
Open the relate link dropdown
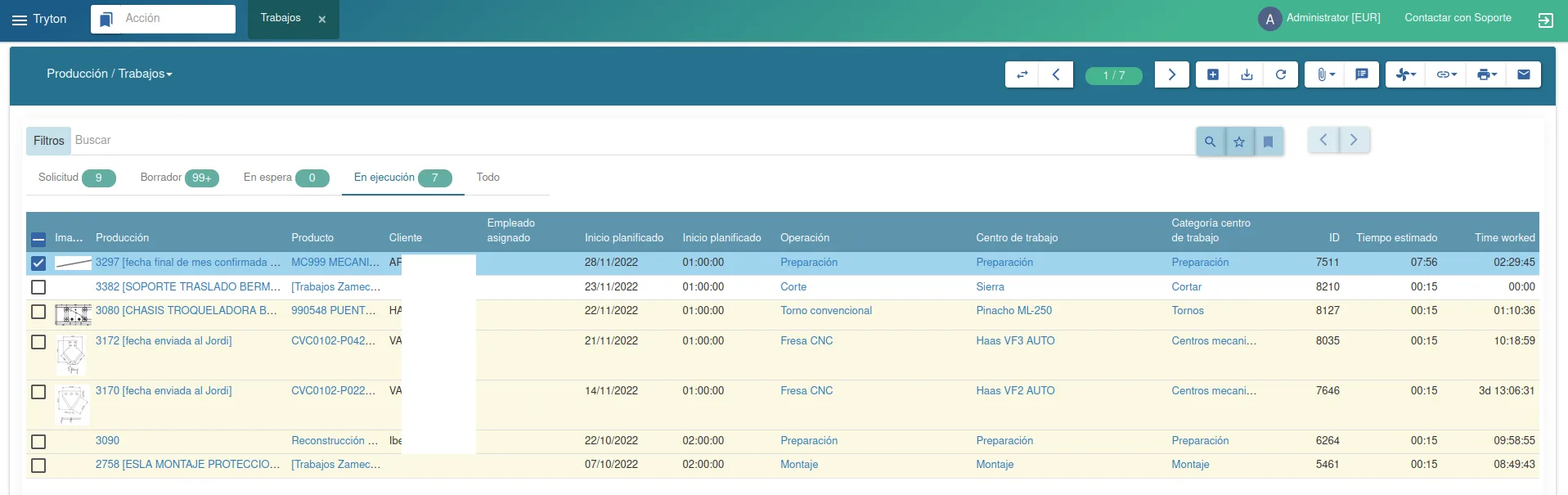[x=1446, y=74]
